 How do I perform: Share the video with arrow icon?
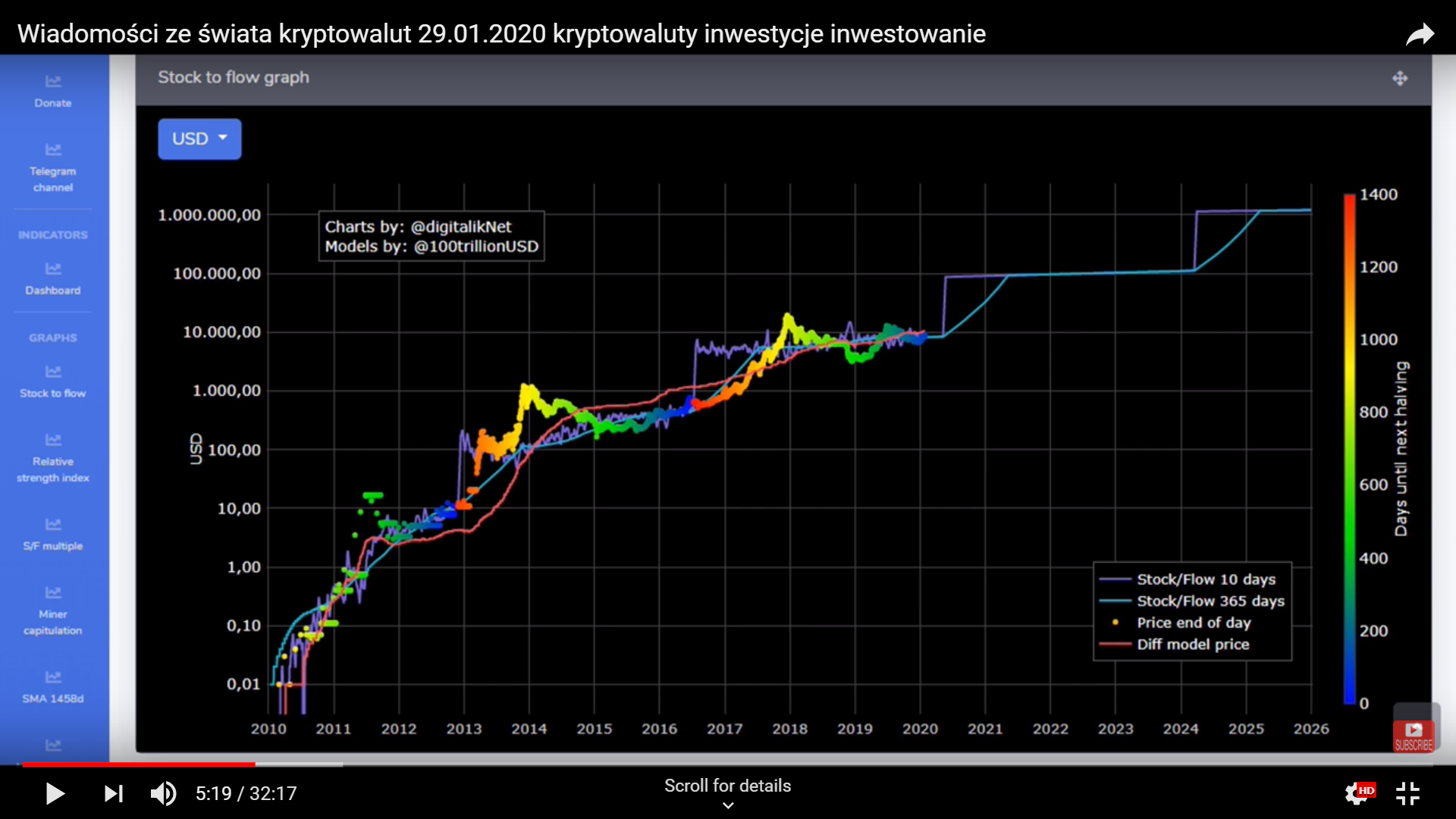(1420, 34)
